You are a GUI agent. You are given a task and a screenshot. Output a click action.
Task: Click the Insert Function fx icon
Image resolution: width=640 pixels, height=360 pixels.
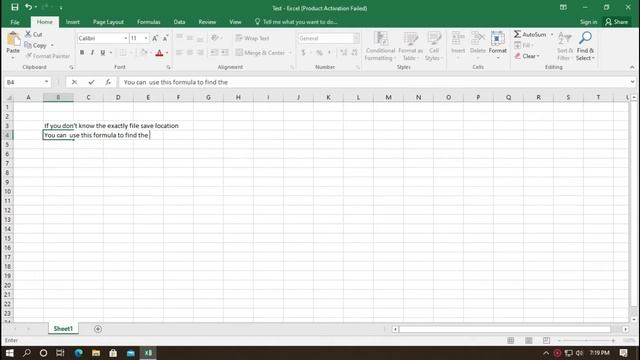point(108,82)
